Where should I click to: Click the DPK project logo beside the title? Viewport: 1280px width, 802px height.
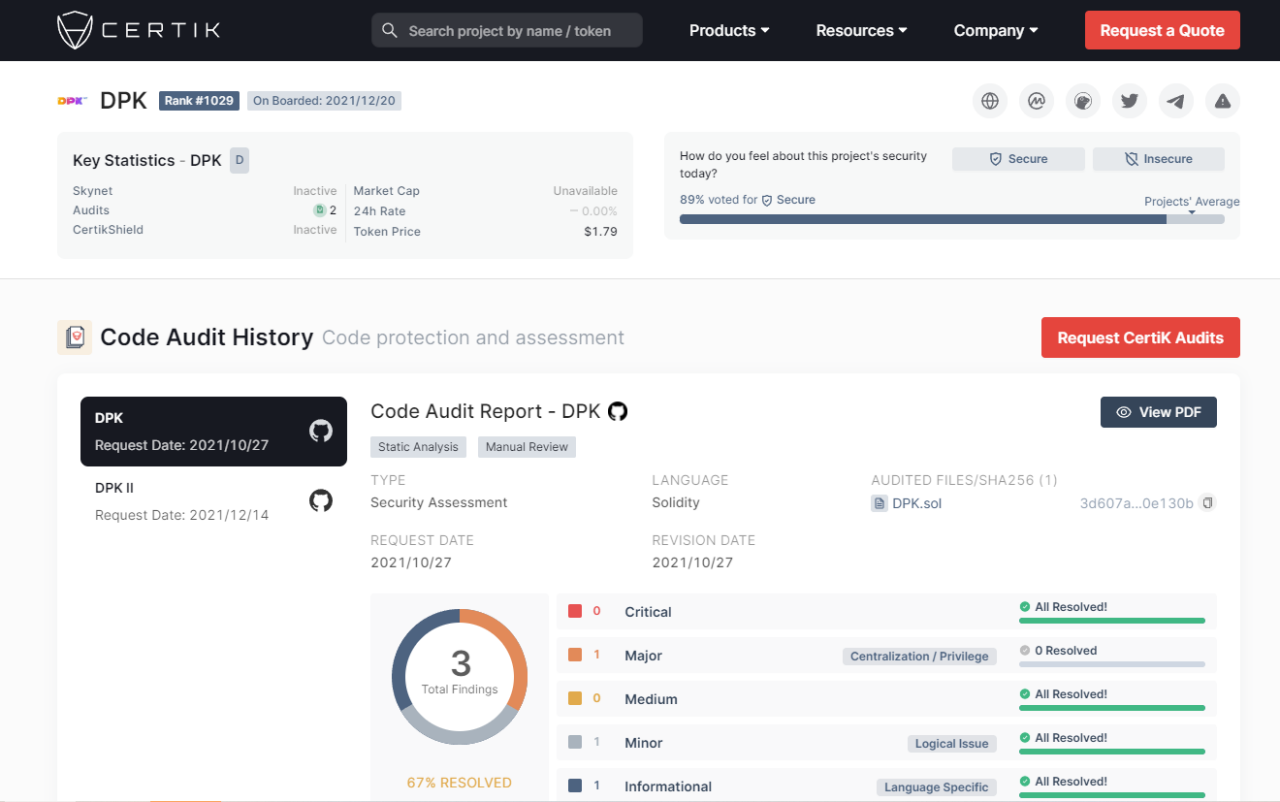(x=72, y=100)
